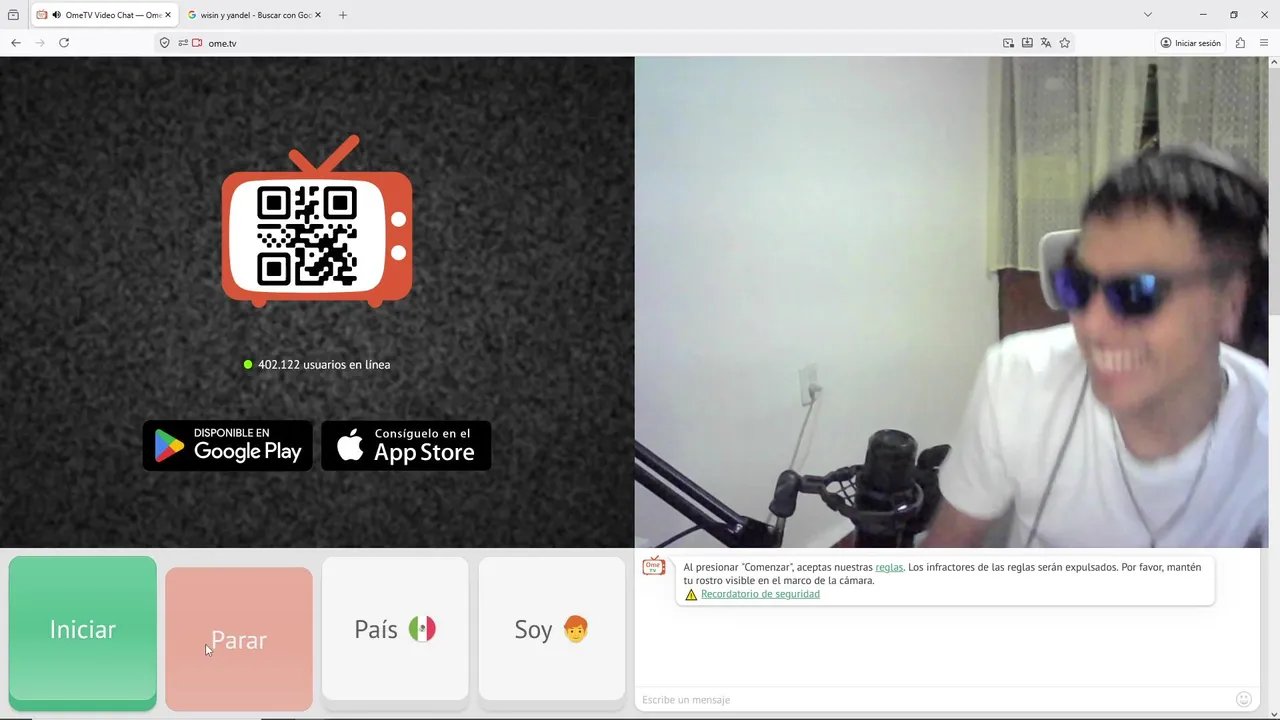Viewport: 1280px width, 720px height.
Task: Reload the current page
Action: click(64, 43)
